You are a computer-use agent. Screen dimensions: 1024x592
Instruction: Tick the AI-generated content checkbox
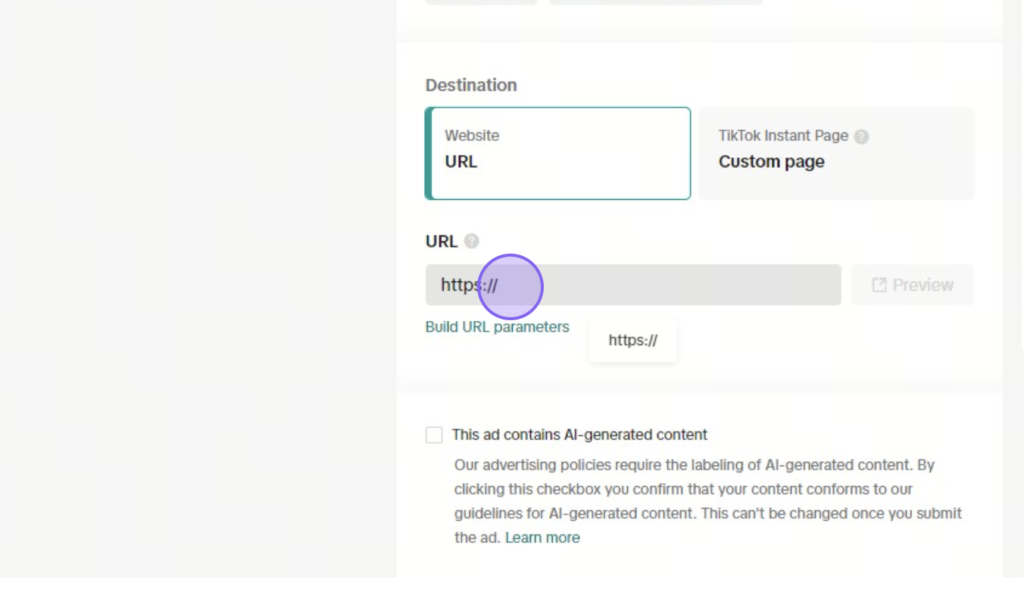pyautogui.click(x=434, y=435)
